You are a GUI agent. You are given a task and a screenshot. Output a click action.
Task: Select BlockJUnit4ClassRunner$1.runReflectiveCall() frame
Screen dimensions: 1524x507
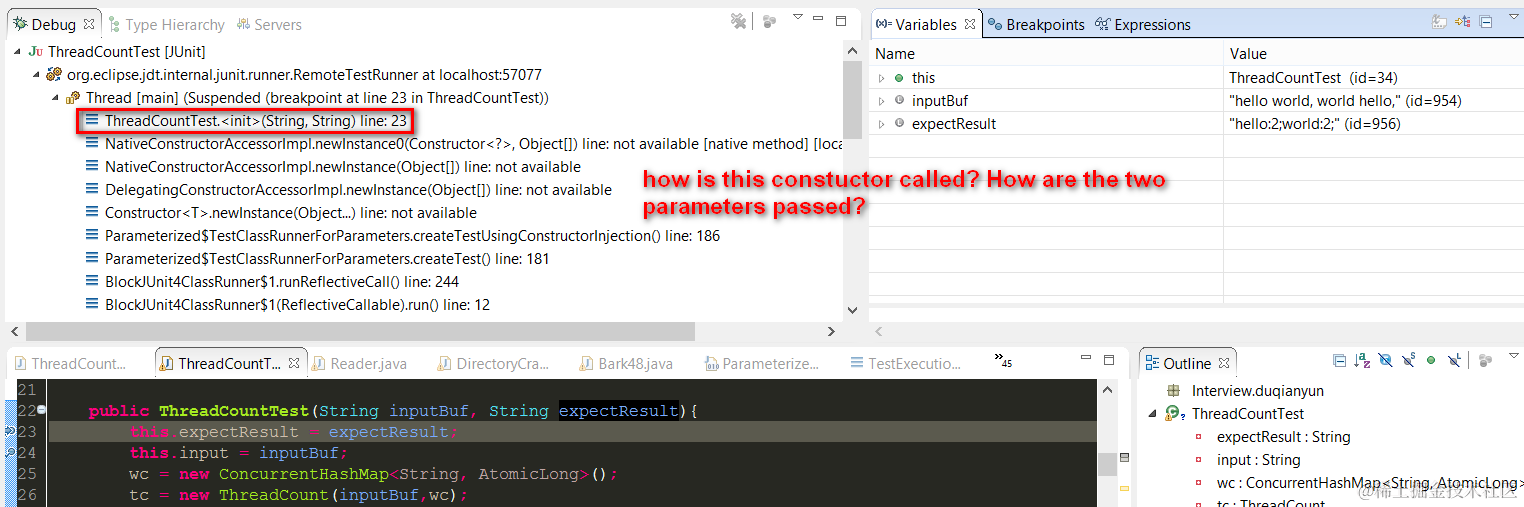click(281, 281)
